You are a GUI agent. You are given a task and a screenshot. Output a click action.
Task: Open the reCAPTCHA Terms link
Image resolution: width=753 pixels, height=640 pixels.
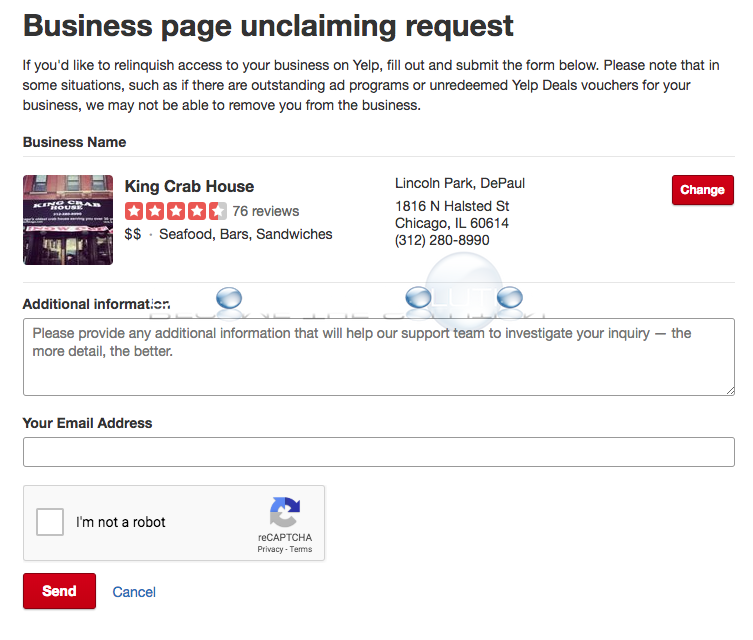301,549
